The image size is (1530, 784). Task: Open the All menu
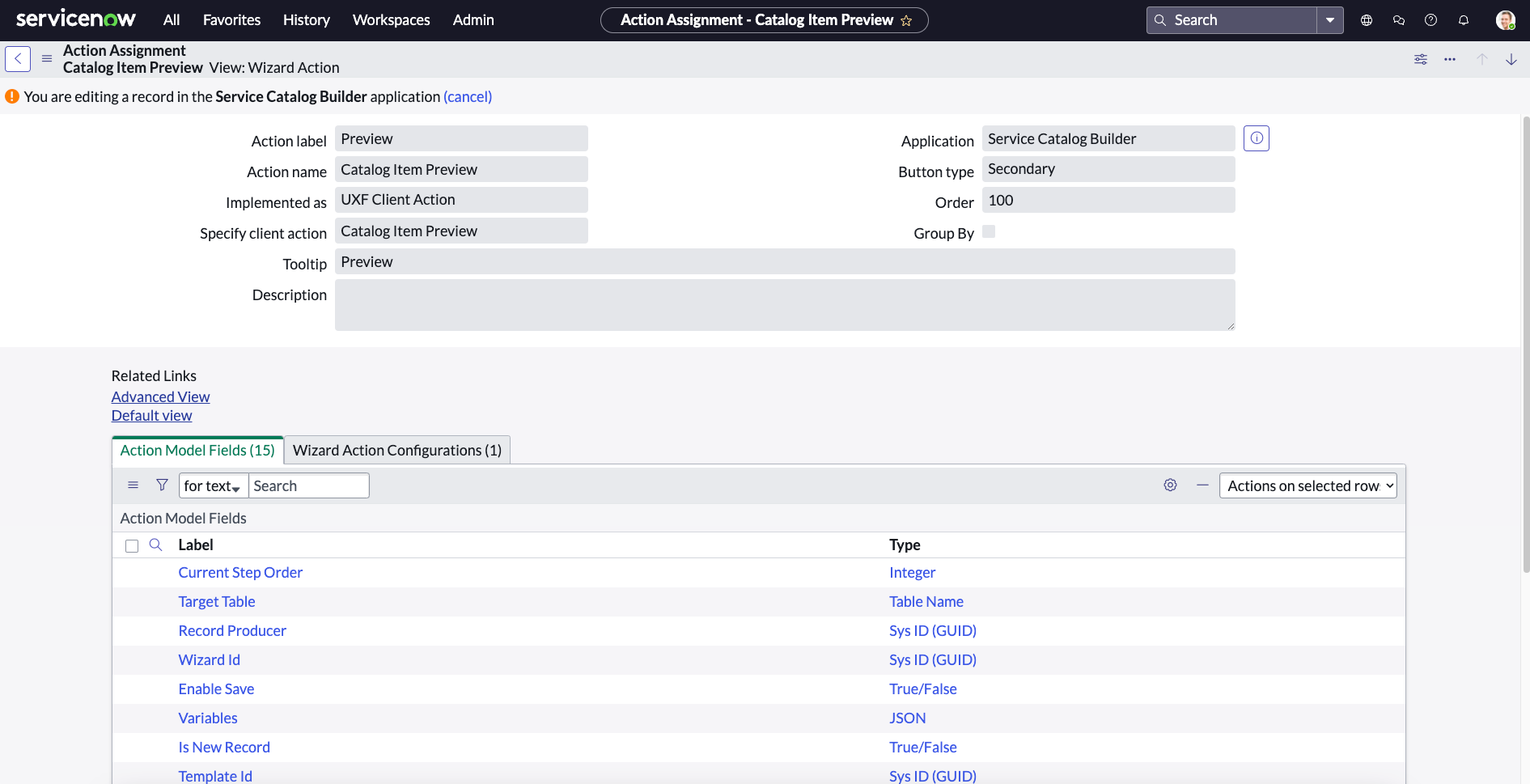(172, 20)
